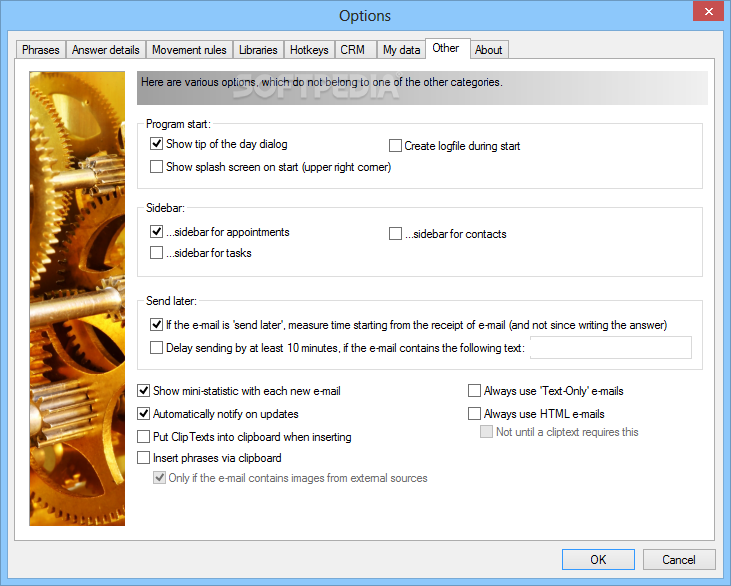The height and width of the screenshot is (586, 731).
Task: Open the Hotkeys tab
Action: [x=309, y=50]
